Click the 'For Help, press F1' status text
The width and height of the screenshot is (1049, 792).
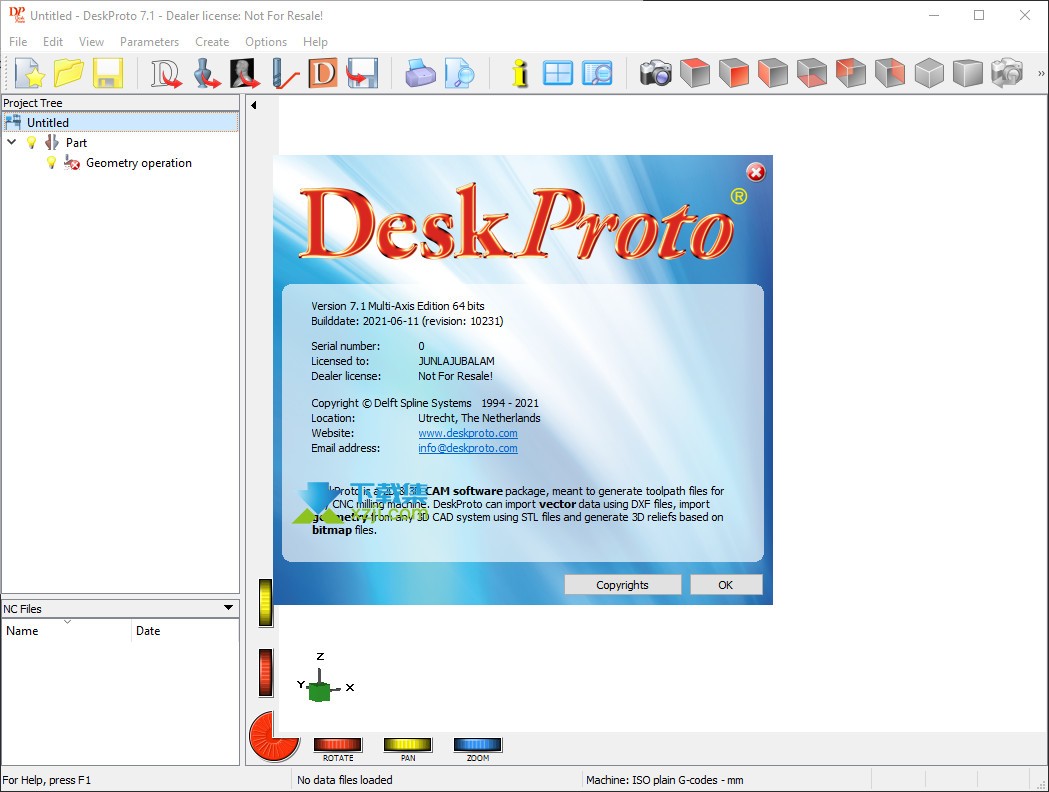click(x=47, y=780)
